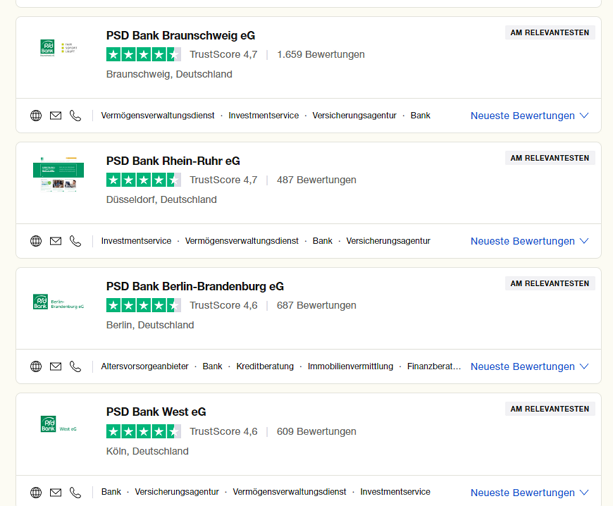Click 'Vermögensverwaltungsdienst' tag on Rhein-Ruhr card
This screenshot has width=613, height=506.
click(242, 241)
